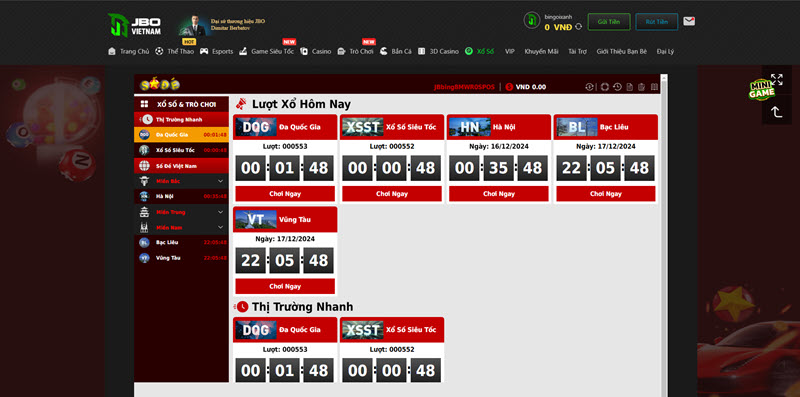Click the HN Hà Nội thumbnail image

pos(469,127)
